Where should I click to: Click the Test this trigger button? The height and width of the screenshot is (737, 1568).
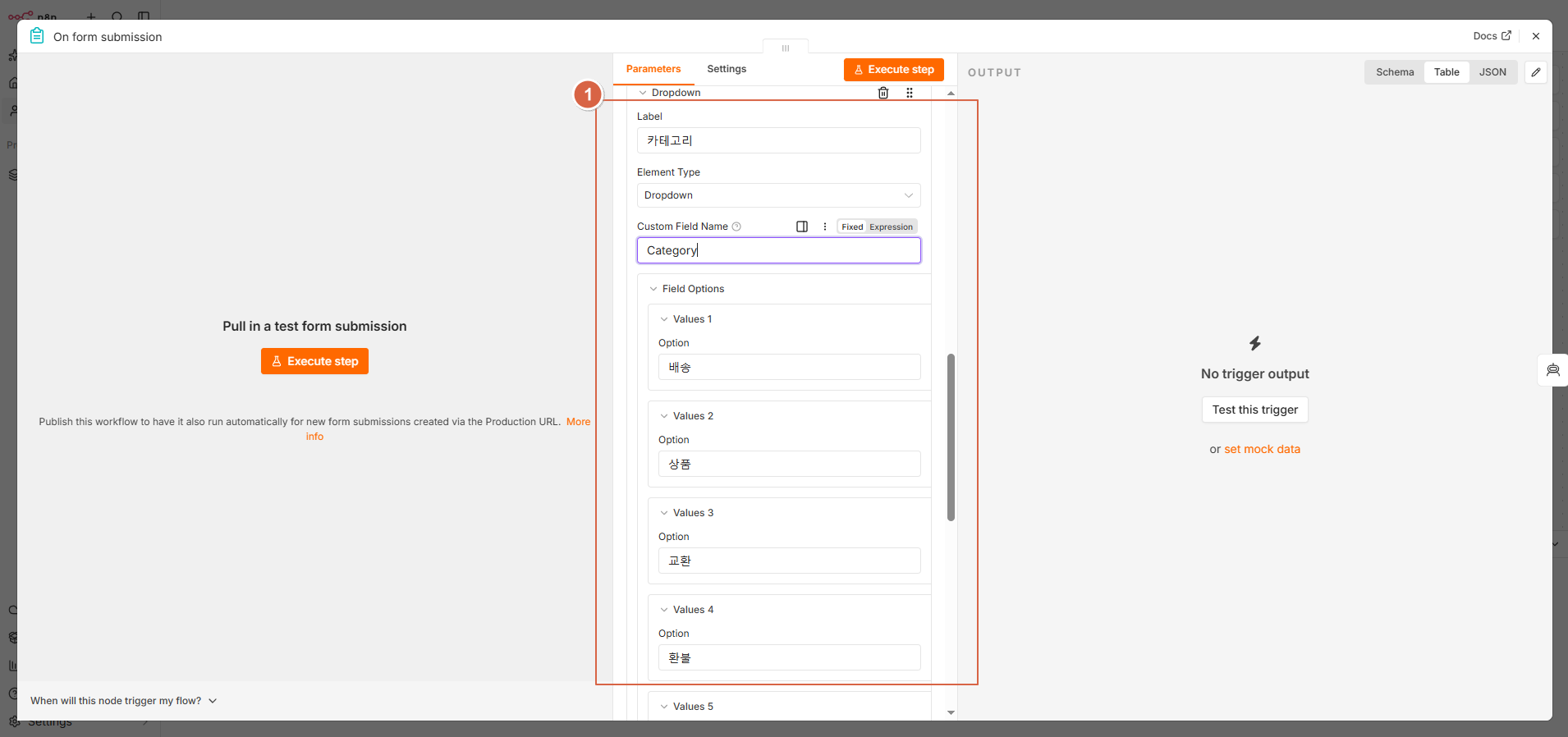click(1254, 410)
